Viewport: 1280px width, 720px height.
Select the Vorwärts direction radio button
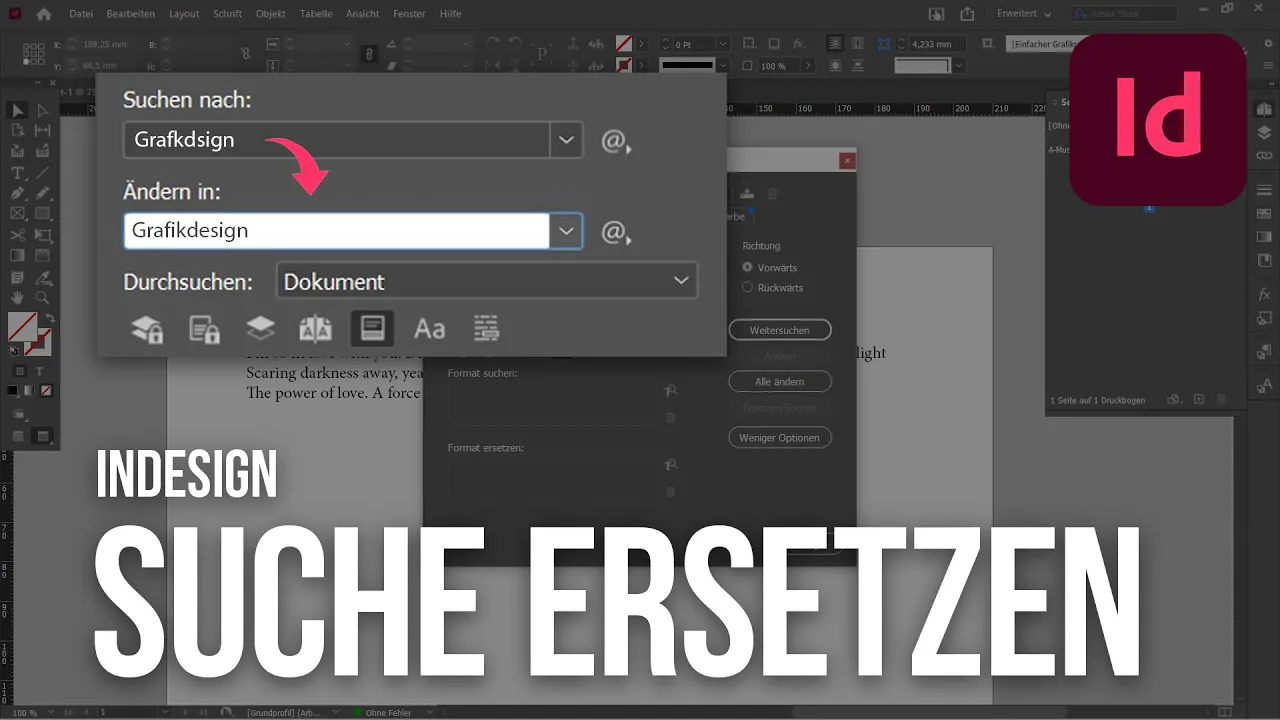point(747,267)
